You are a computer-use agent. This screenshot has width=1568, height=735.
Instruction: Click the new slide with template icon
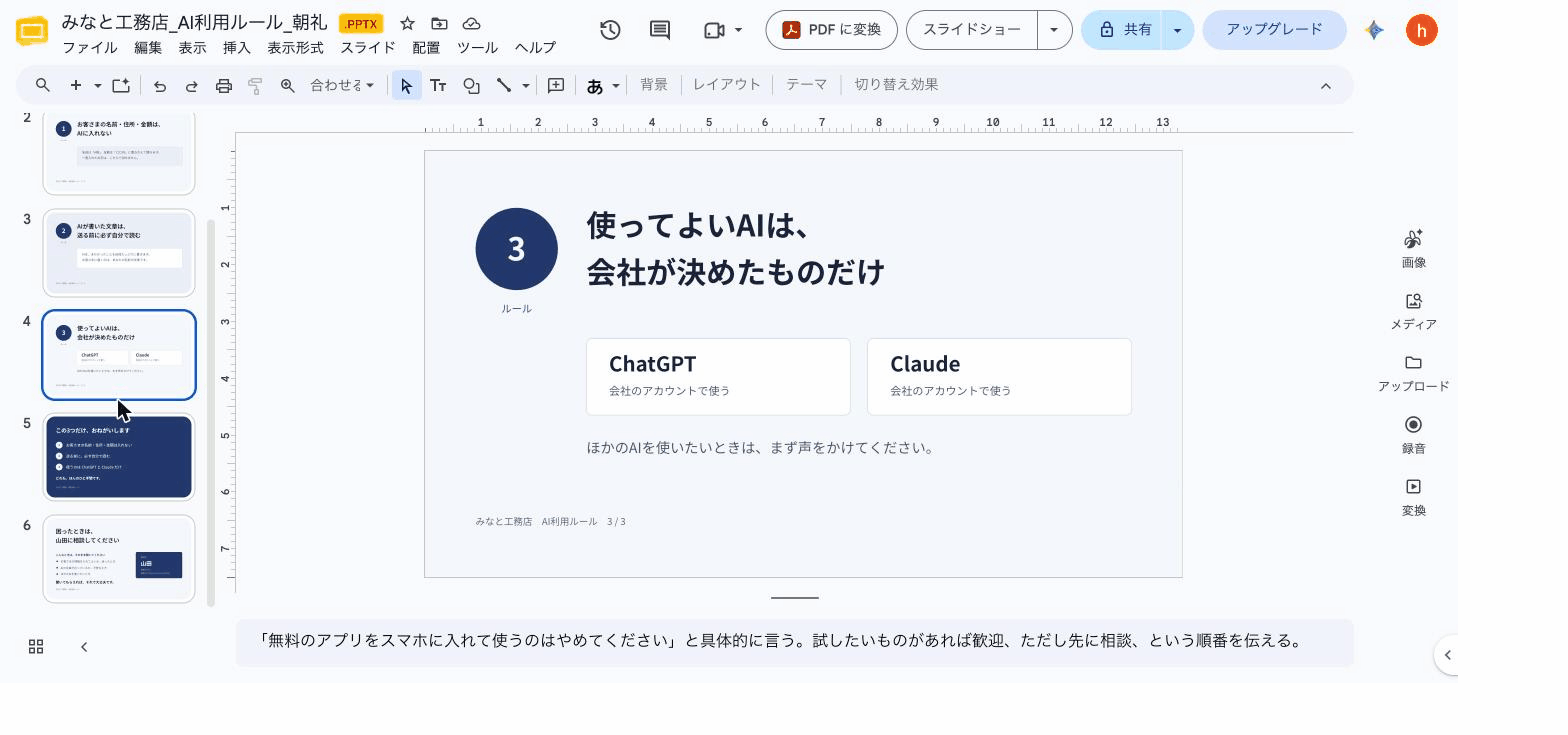point(121,85)
